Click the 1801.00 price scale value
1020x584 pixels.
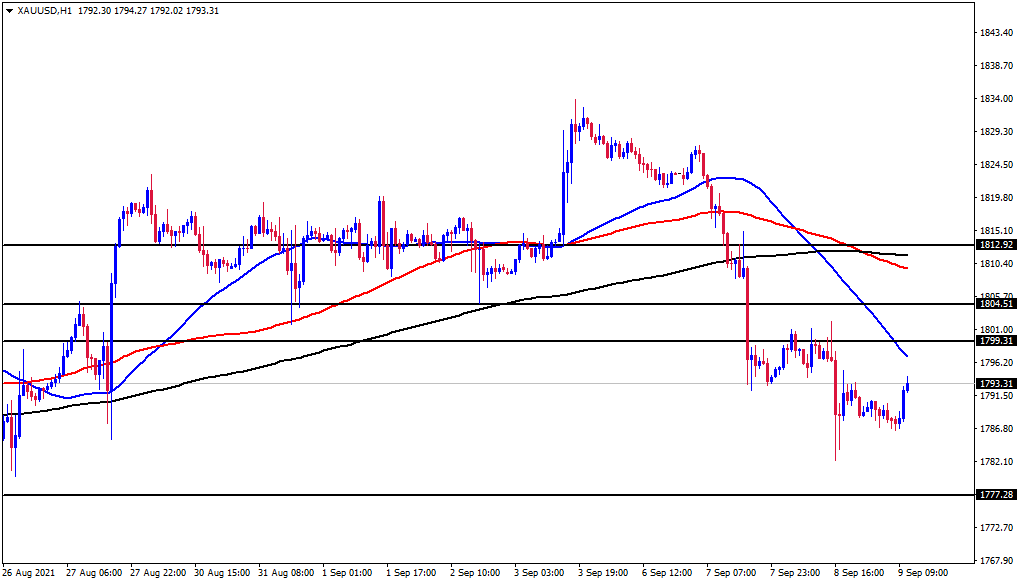(x=997, y=330)
